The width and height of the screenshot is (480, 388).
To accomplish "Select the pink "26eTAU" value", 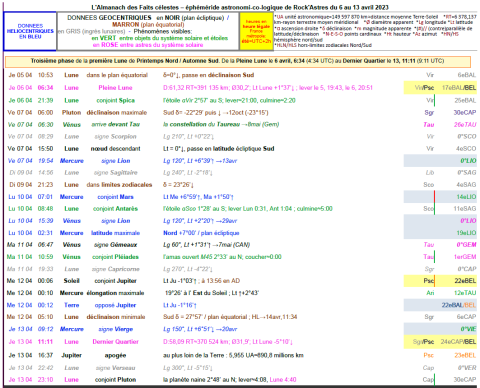I will coord(465,125).
